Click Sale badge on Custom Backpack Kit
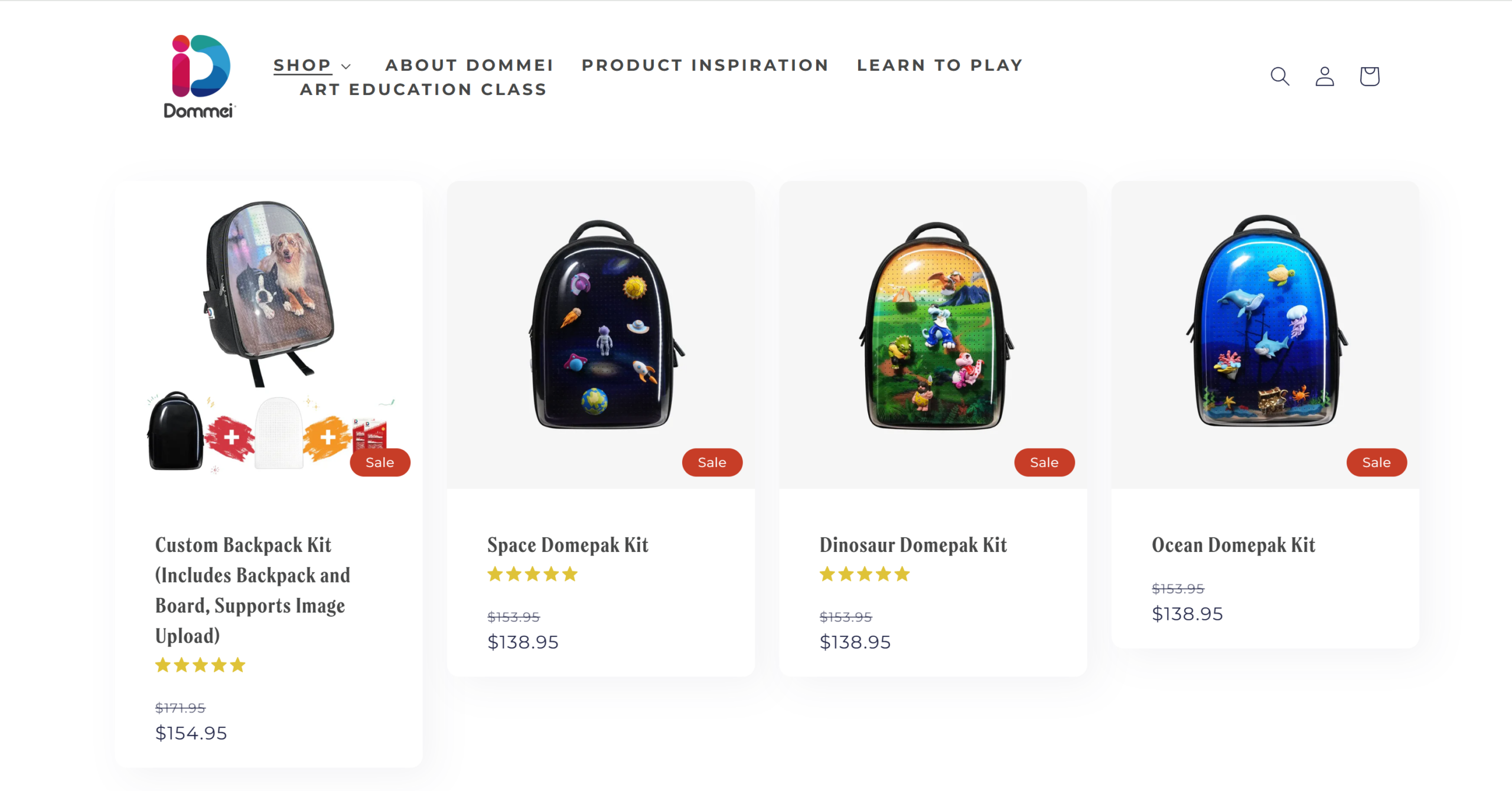Viewport: 1512px width, 791px height. tap(379, 462)
